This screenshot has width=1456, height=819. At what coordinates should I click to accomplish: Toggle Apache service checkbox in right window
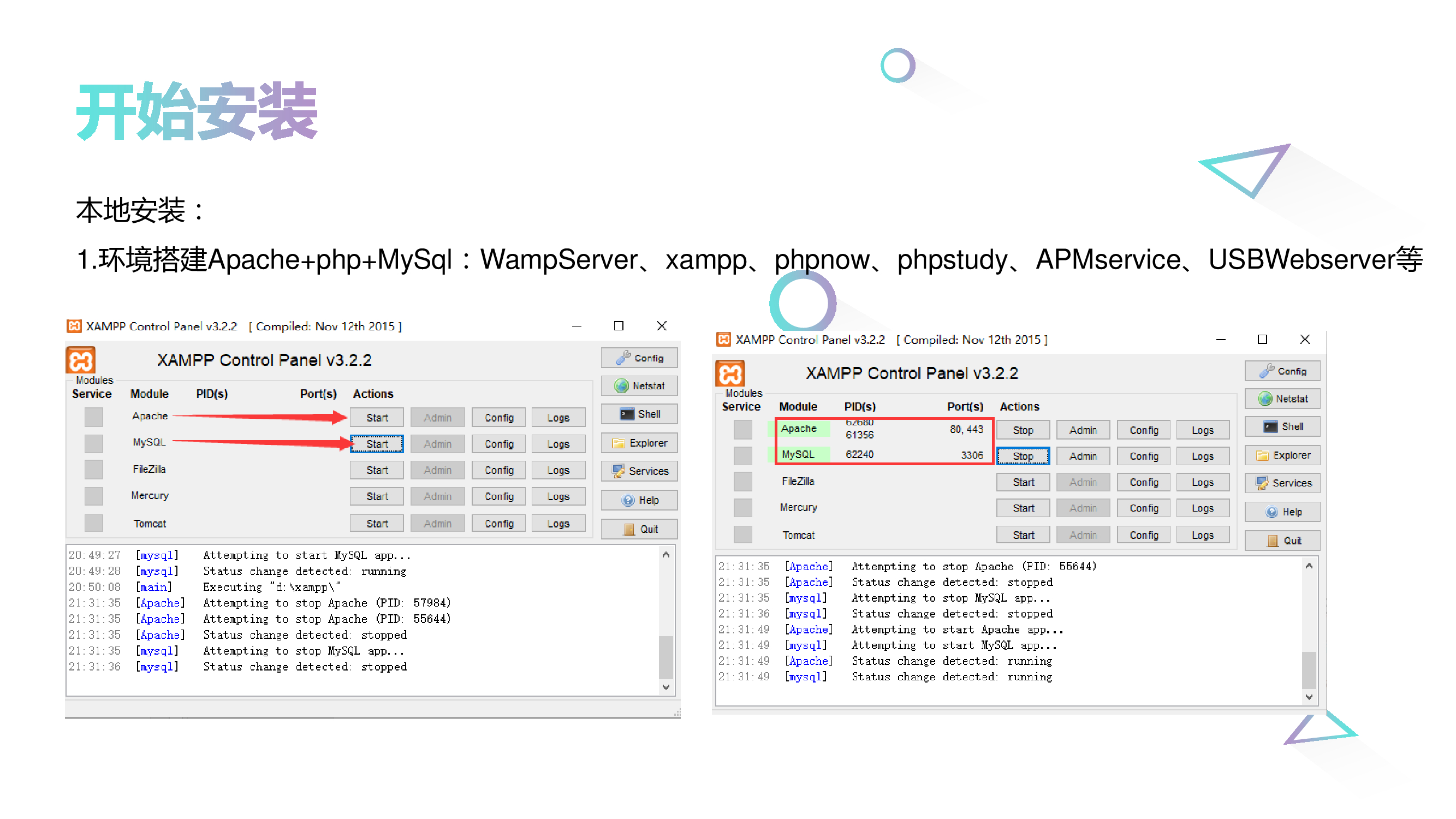742,430
